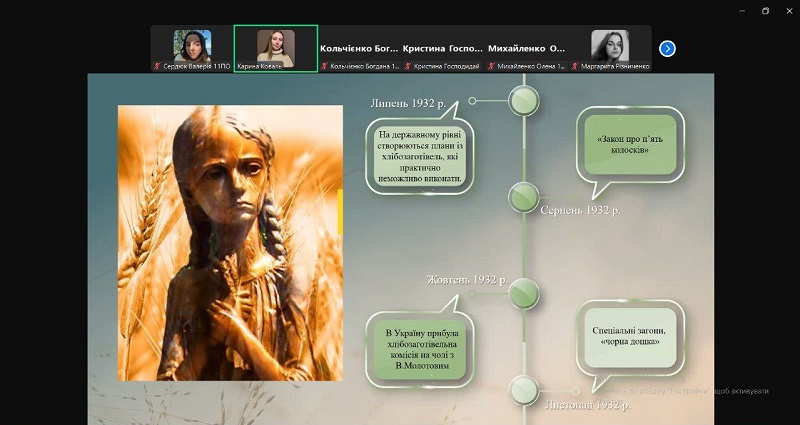
Task: Restore down the Zoom meeting window
Action: tap(765, 11)
